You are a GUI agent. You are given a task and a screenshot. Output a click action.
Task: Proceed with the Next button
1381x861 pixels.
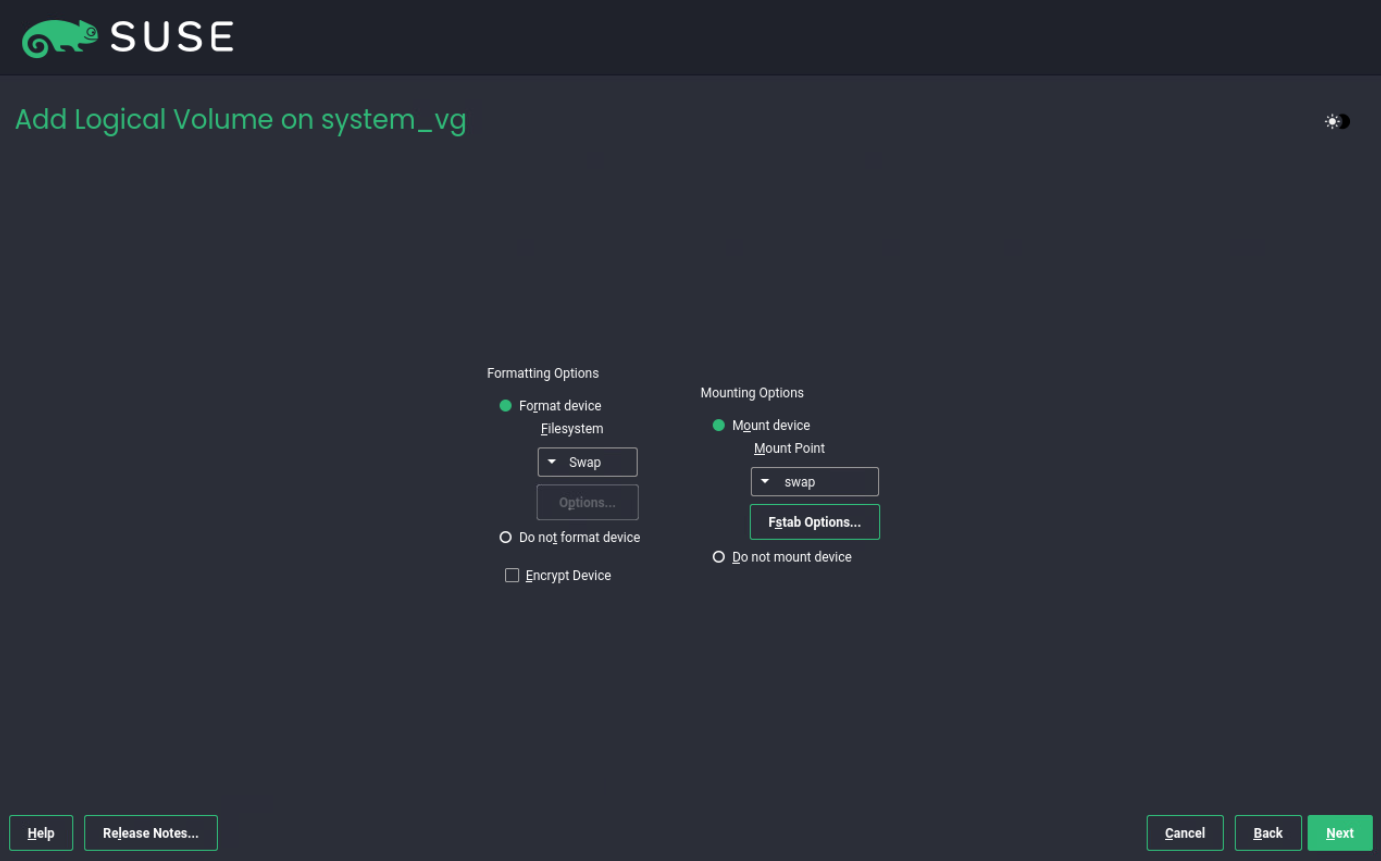pos(1340,833)
